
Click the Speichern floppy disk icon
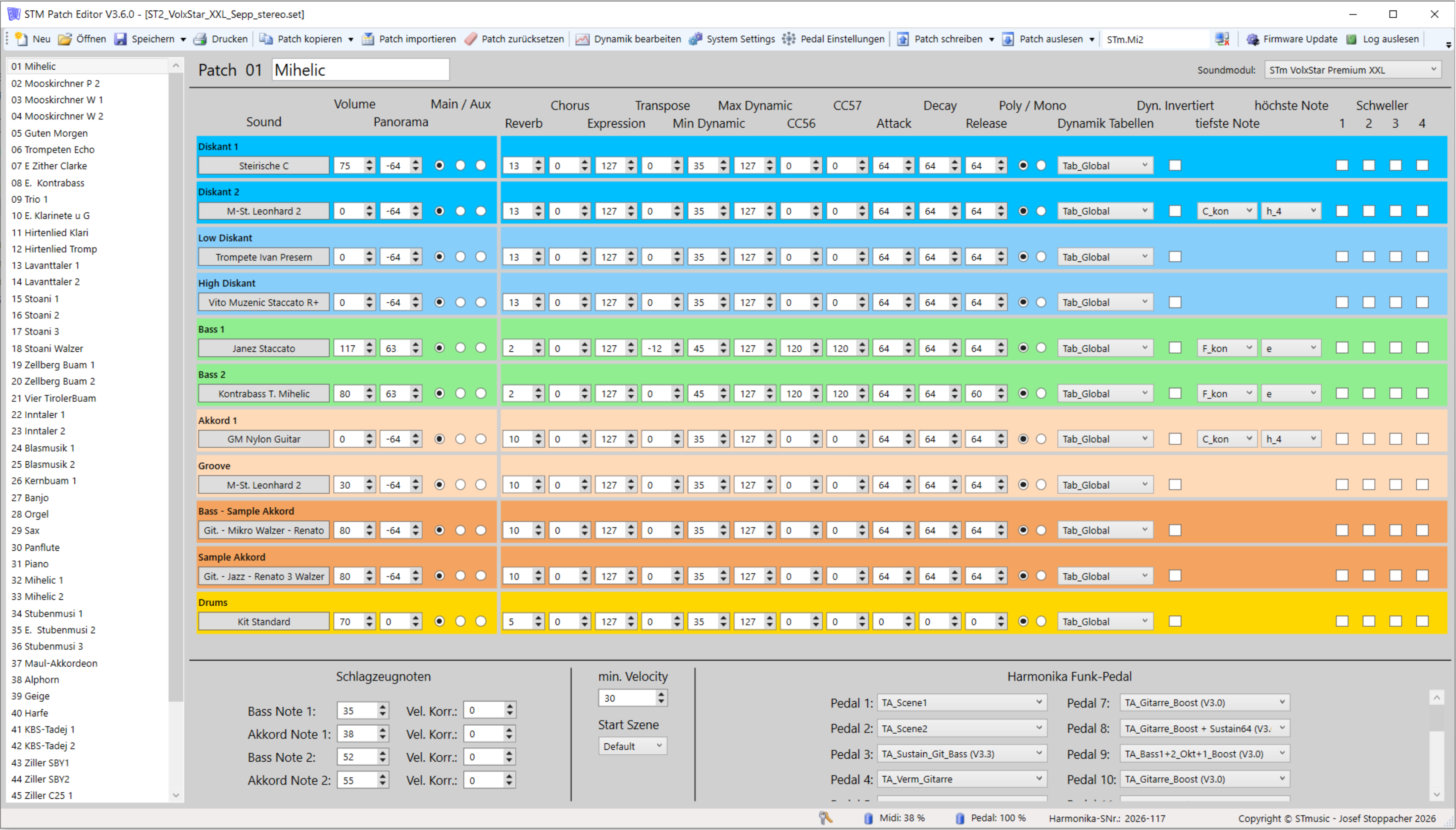pos(120,39)
